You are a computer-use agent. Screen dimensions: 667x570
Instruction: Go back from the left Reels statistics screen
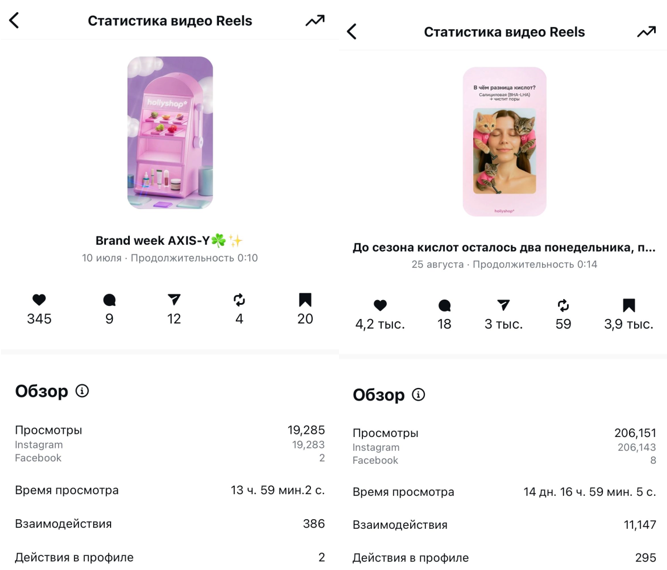click(x=14, y=20)
